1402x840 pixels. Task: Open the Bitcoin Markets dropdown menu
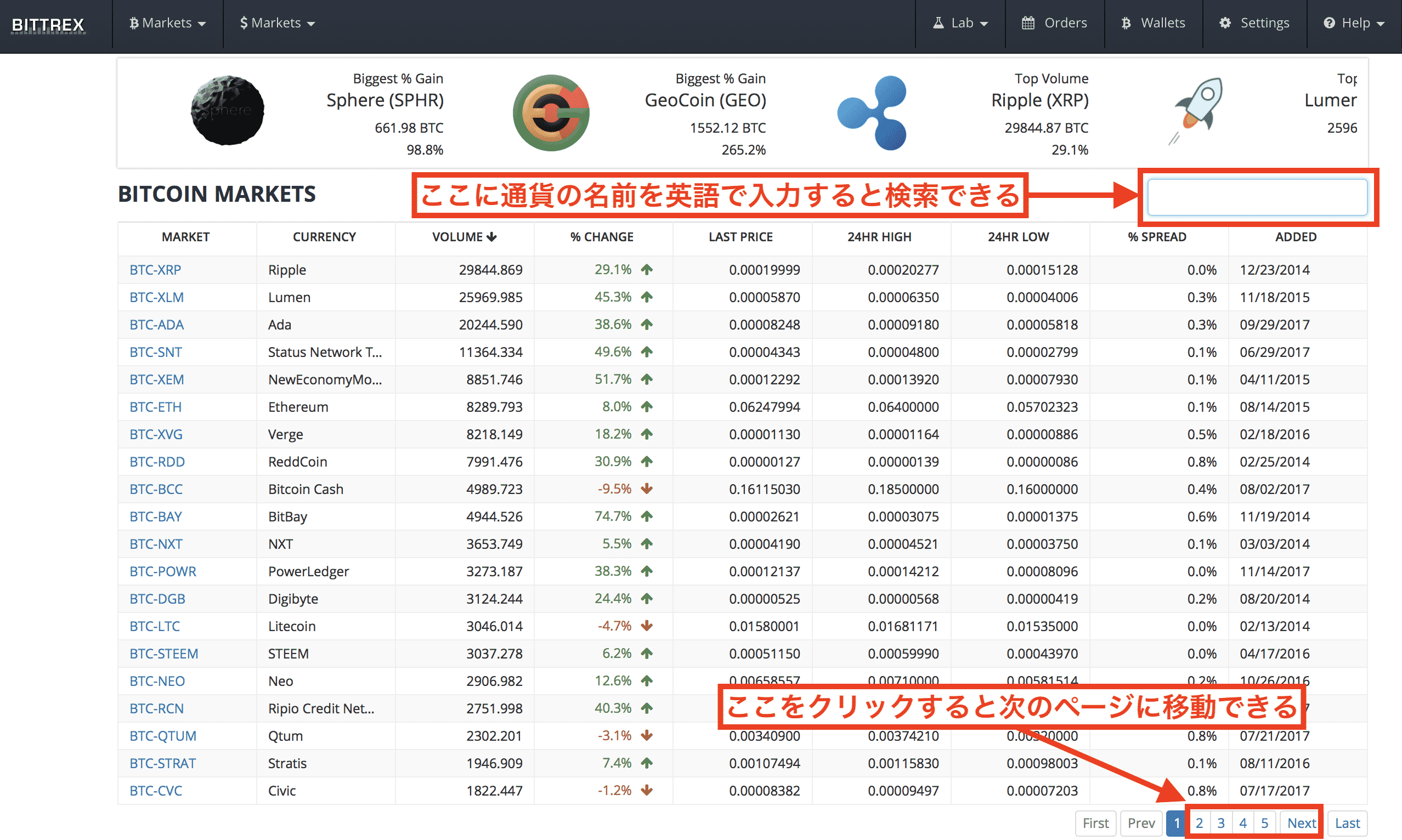pyautogui.click(x=168, y=23)
